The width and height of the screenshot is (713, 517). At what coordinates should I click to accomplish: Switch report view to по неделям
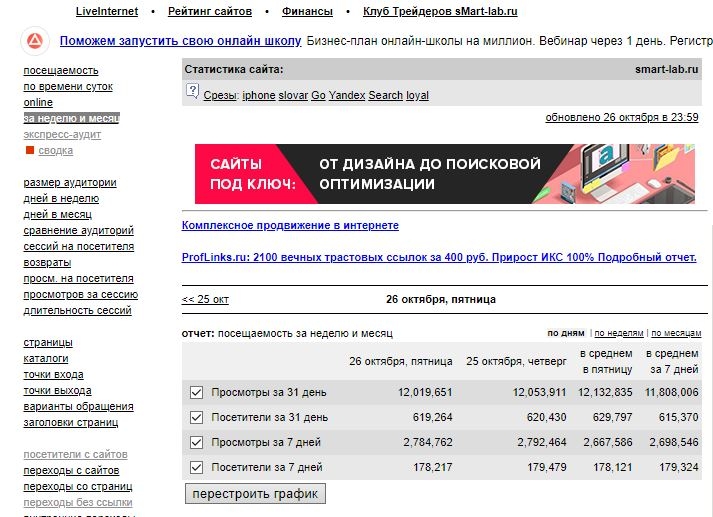(619, 333)
